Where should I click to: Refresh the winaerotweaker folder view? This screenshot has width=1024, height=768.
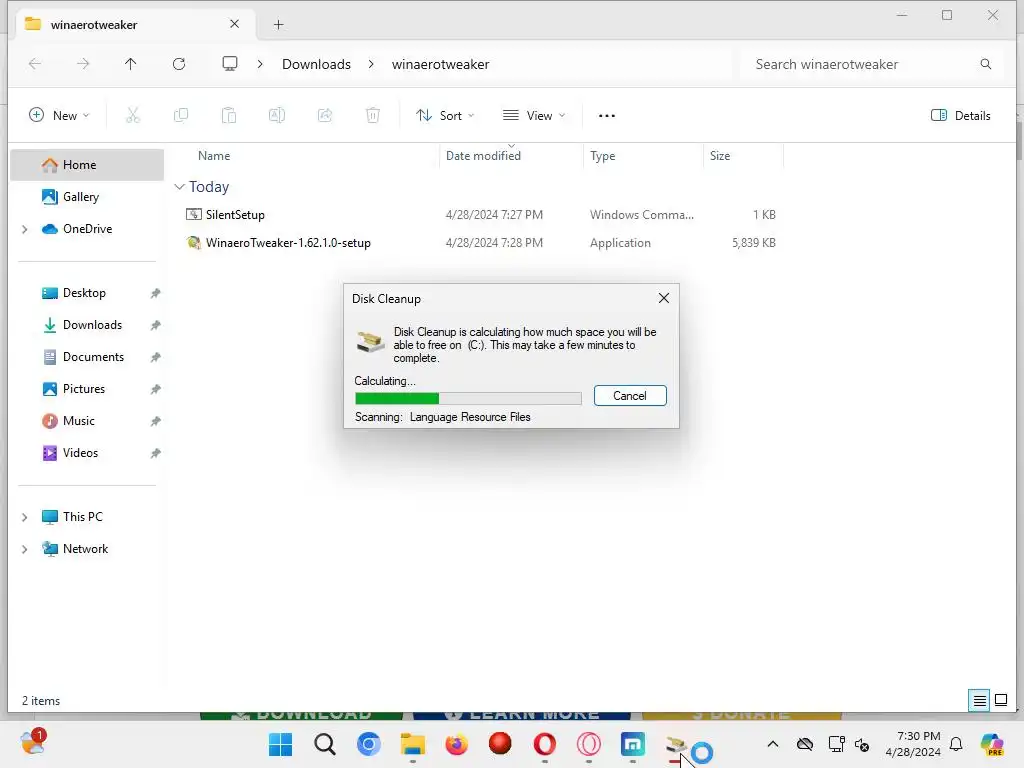click(179, 63)
